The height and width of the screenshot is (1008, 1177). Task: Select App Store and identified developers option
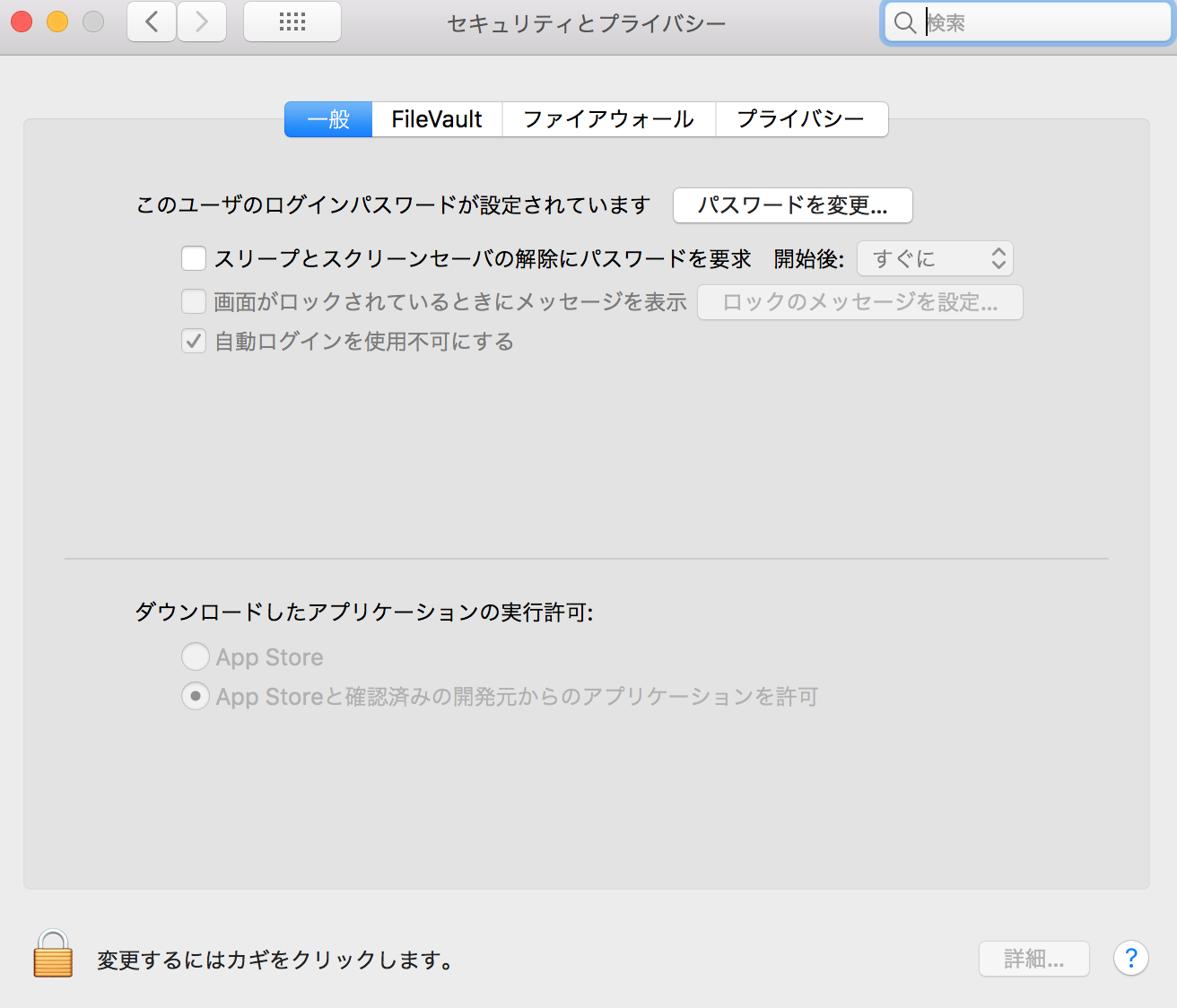click(x=196, y=697)
